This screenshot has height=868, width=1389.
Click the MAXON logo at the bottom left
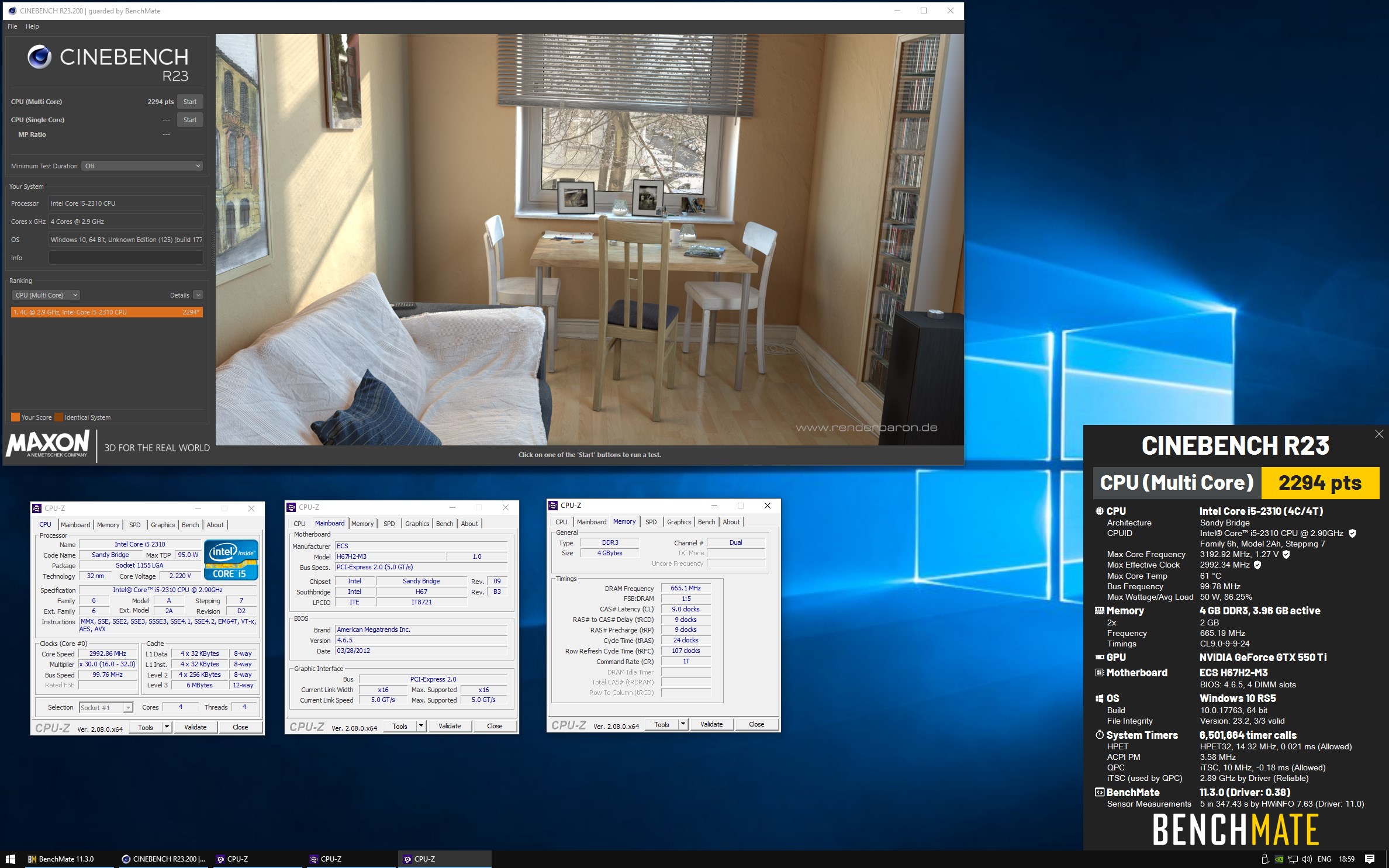click(47, 444)
